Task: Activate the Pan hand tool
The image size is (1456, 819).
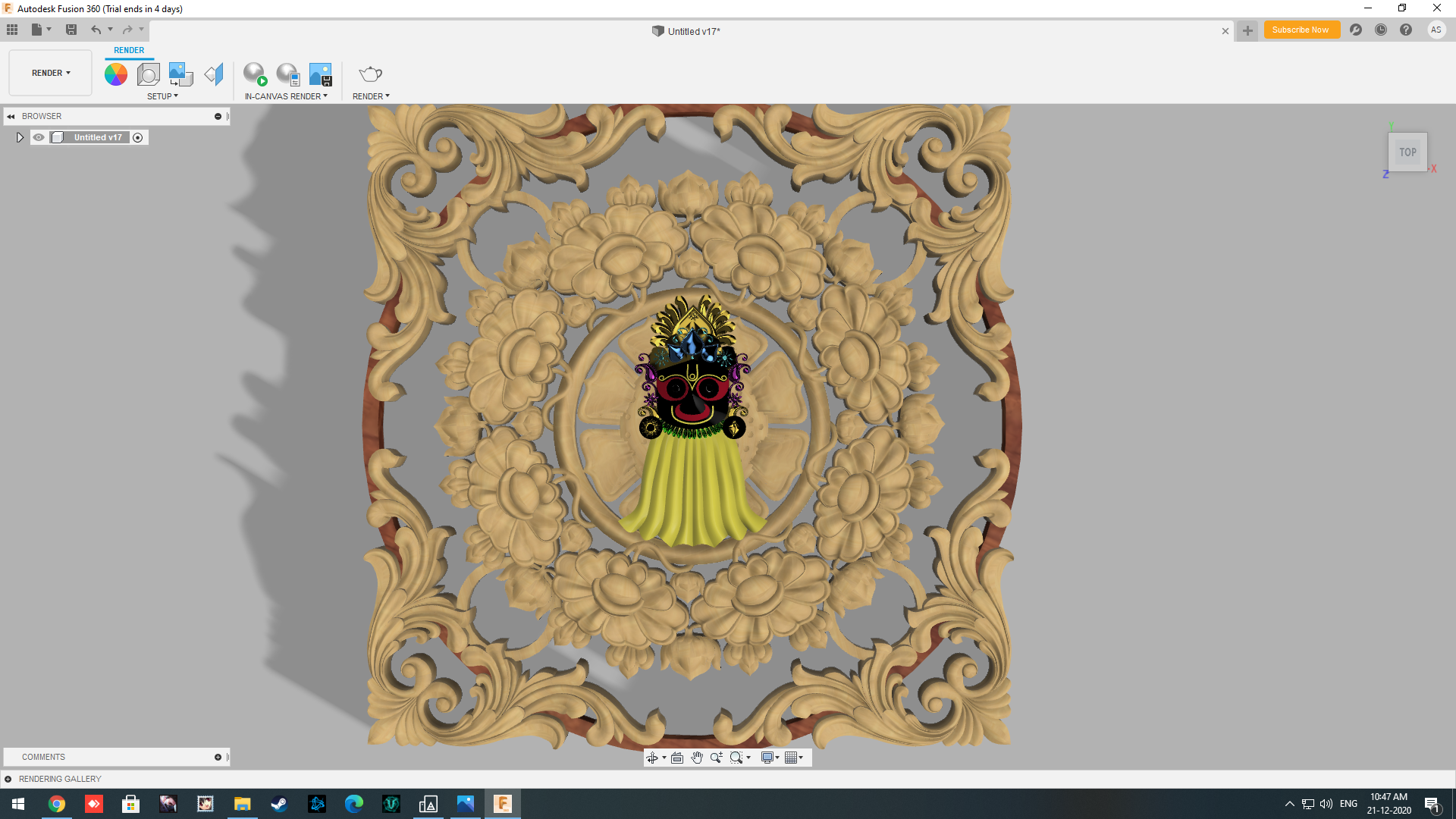Action: 697,758
